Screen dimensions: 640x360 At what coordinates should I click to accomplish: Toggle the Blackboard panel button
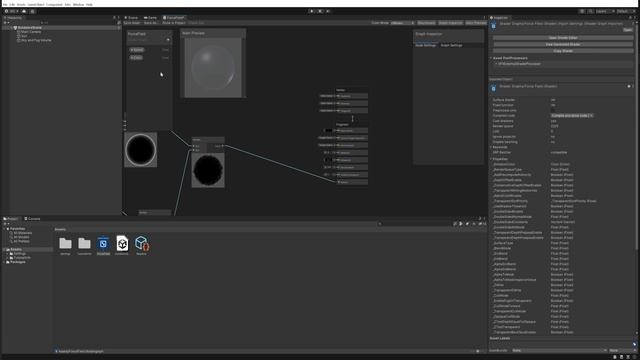[x=427, y=23]
